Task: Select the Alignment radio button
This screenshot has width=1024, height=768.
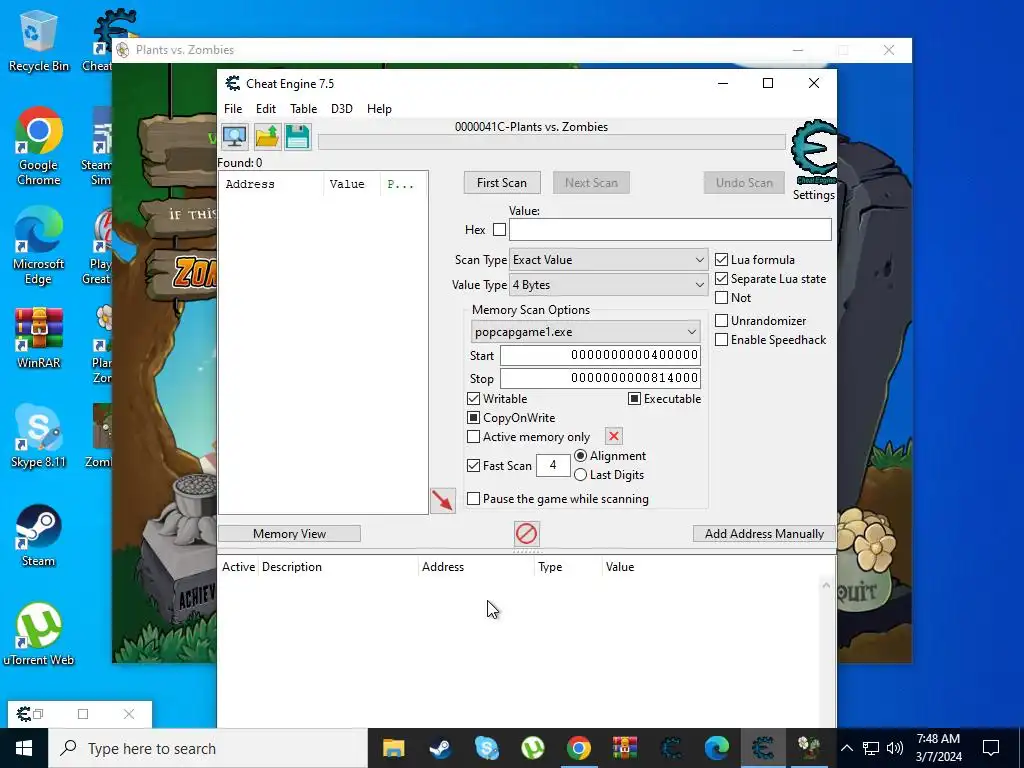Action: 581,456
